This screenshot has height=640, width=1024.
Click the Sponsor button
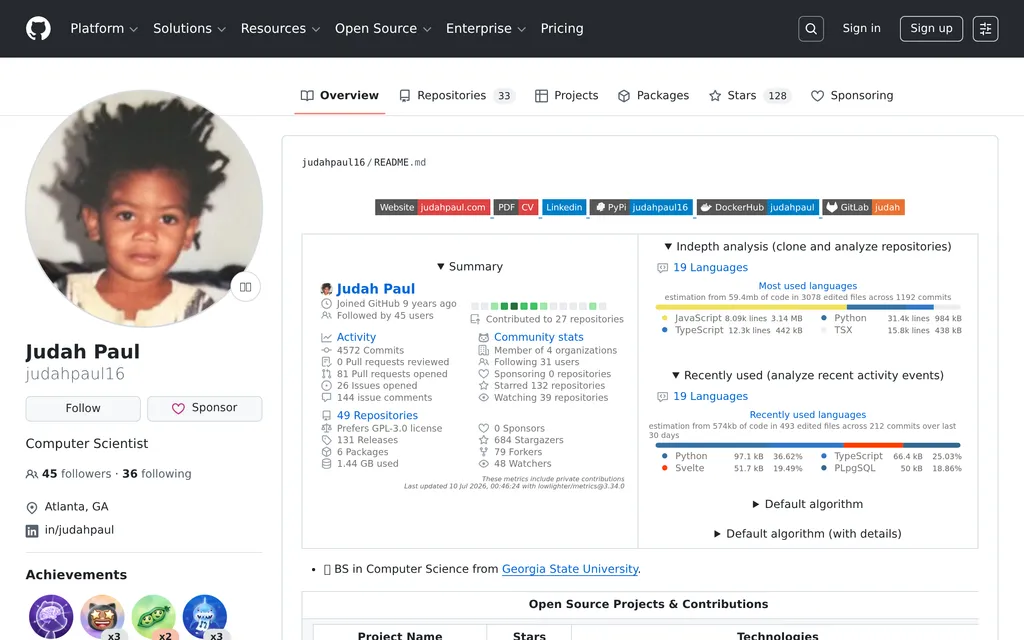pos(204,408)
